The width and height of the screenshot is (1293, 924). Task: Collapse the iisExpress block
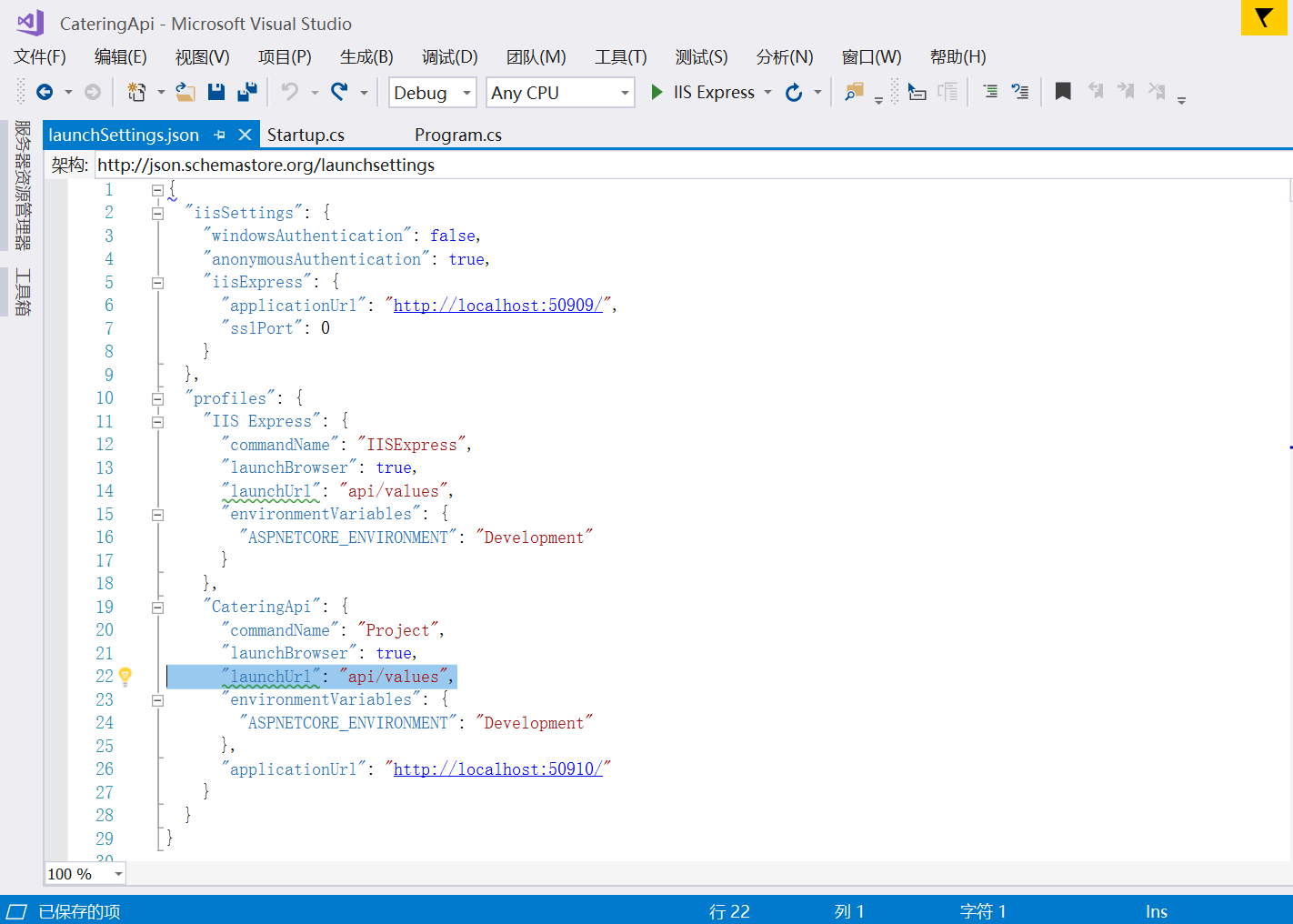click(x=157, y=283)
